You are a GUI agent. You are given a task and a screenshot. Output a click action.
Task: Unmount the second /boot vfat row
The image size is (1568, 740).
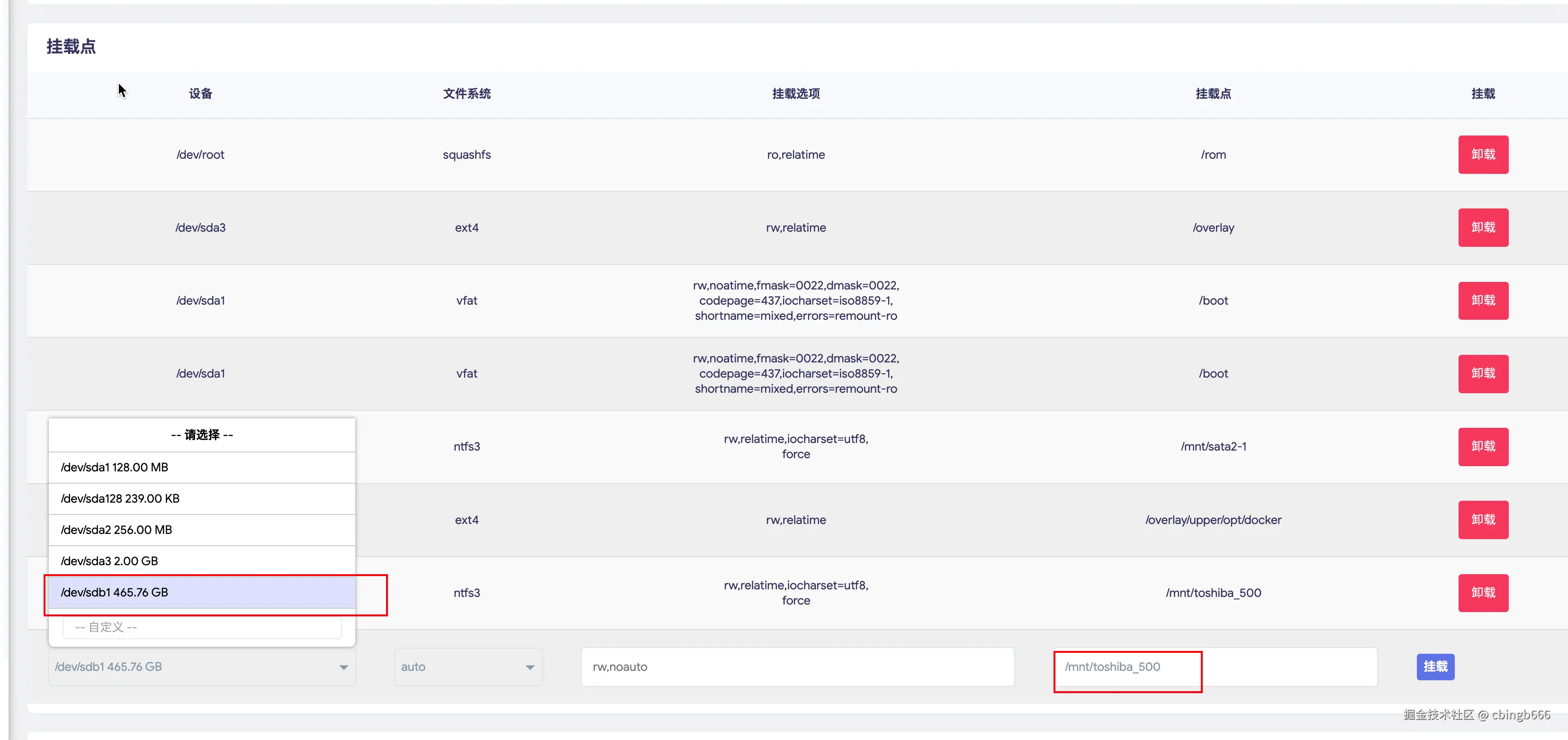[1482, 374]
